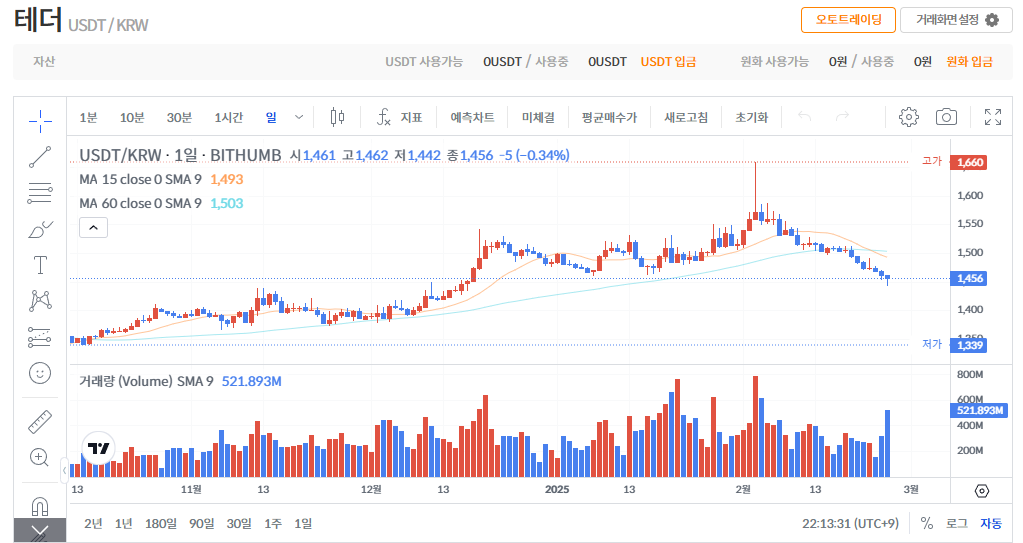Set range to 2년
This screenshot has width=1023, height=543.
(93, 523)
